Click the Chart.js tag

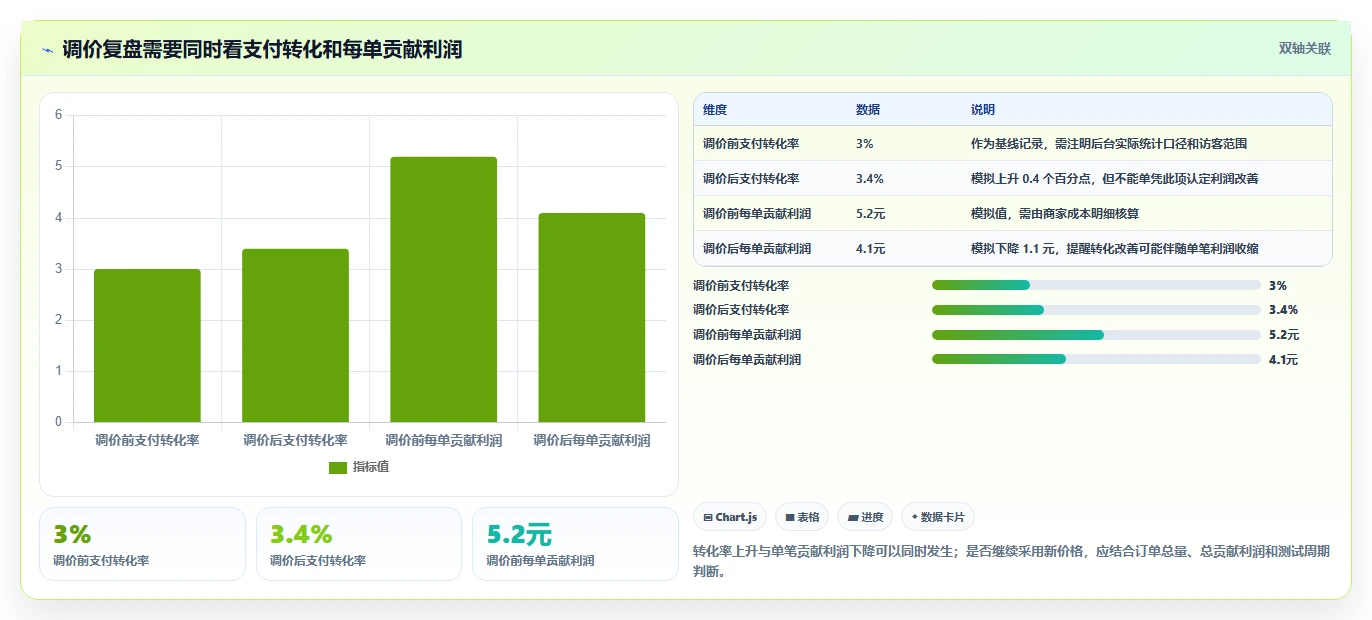coord(730,517)
